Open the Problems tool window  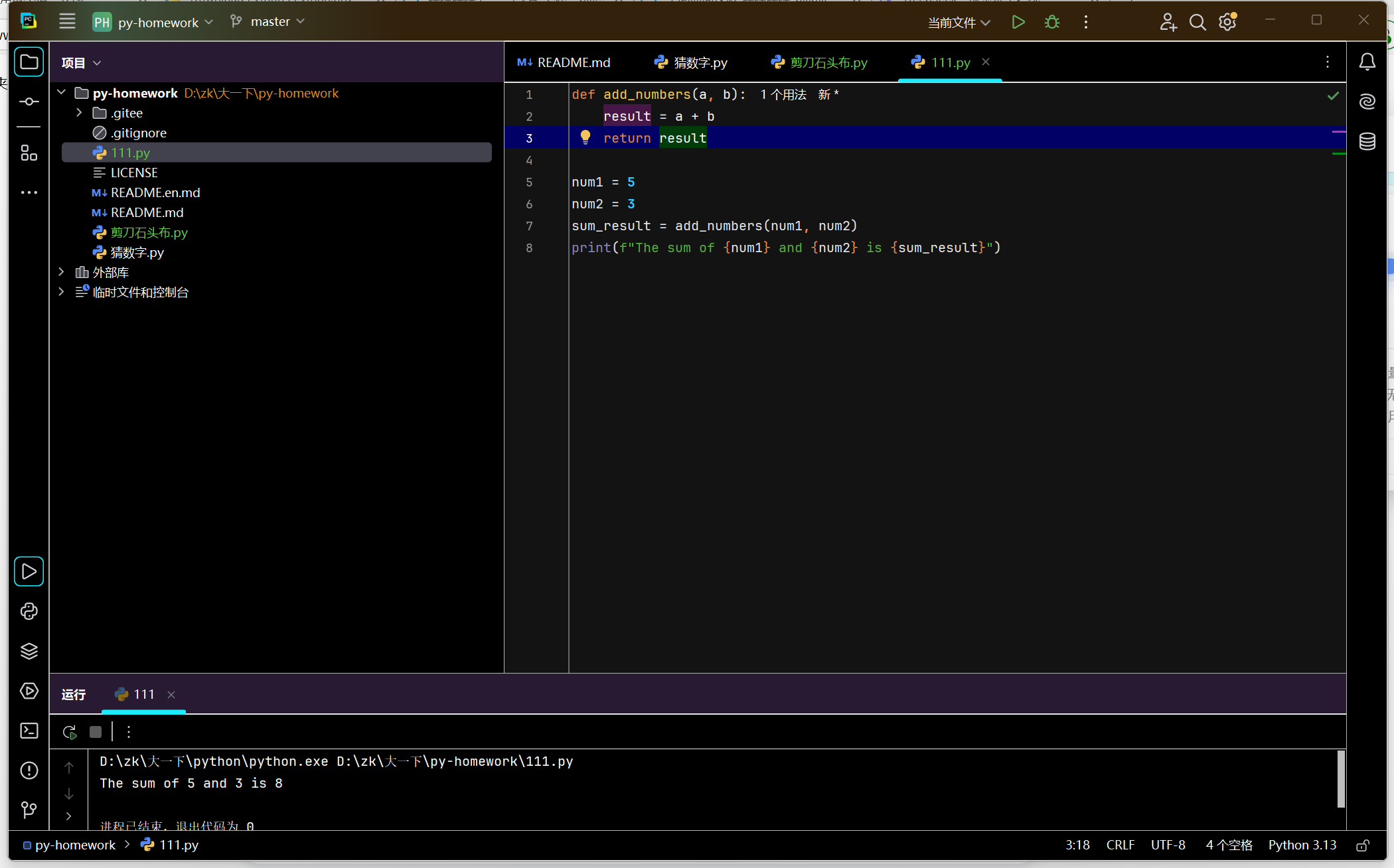29,770
